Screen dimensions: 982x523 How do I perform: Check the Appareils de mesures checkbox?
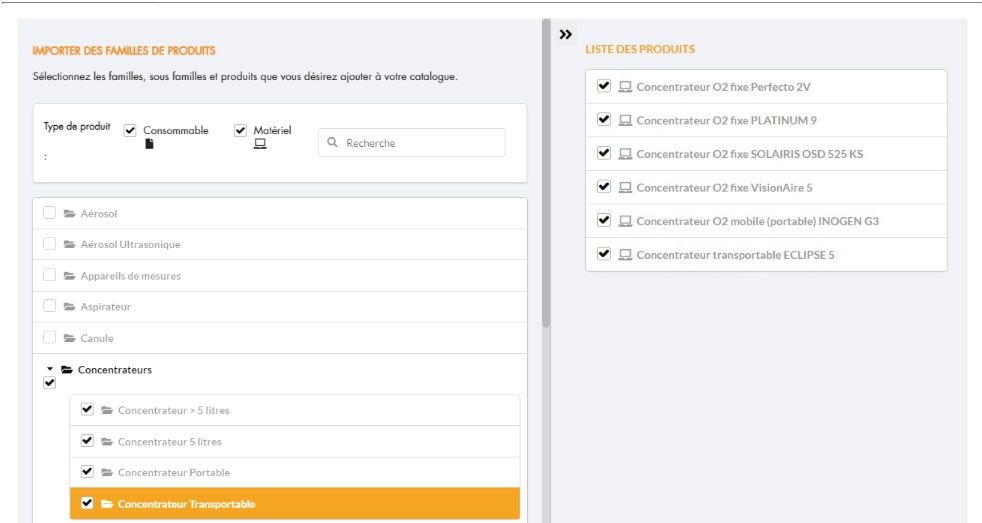tap(49, 275)
